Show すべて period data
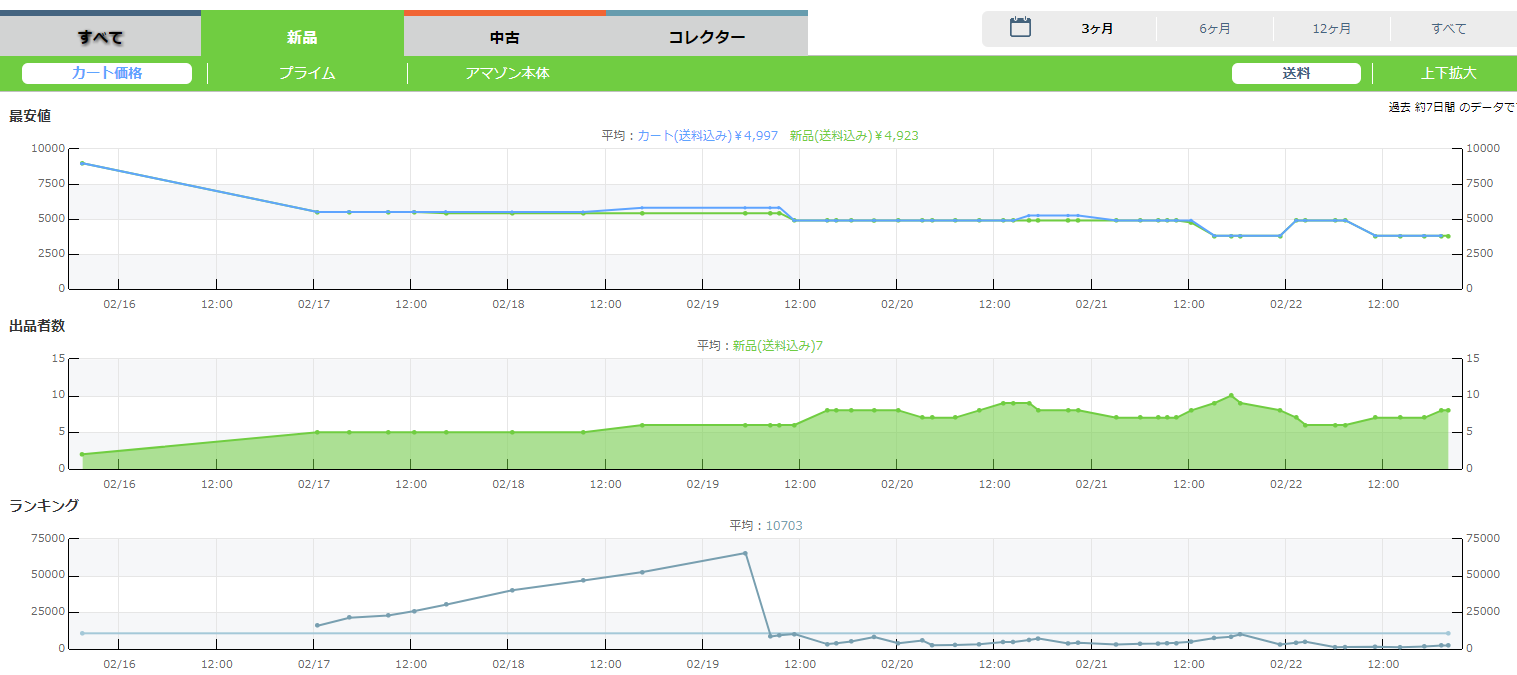 click(1448, 29)
